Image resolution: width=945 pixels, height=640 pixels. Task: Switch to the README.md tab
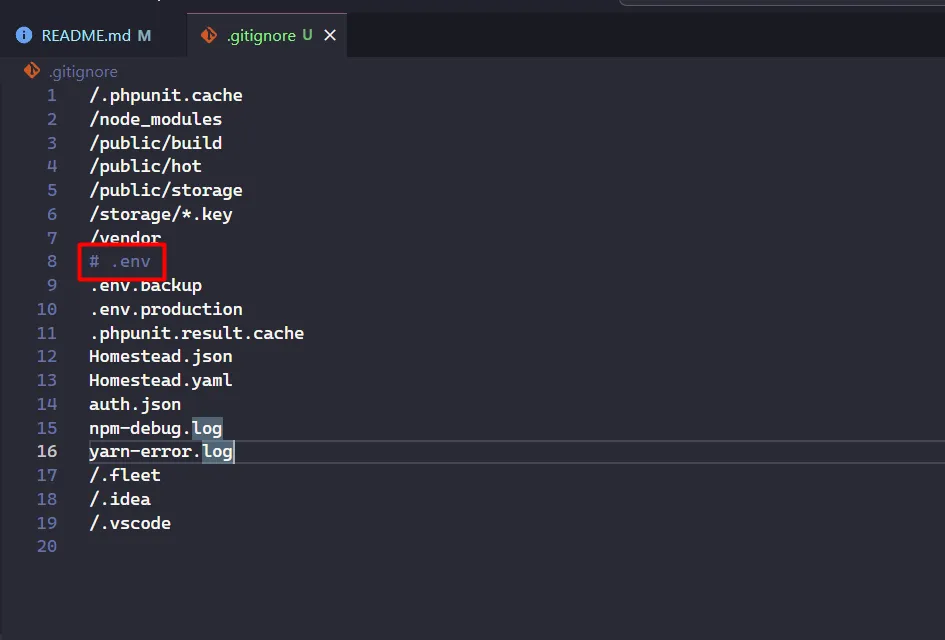click(86, 36)
